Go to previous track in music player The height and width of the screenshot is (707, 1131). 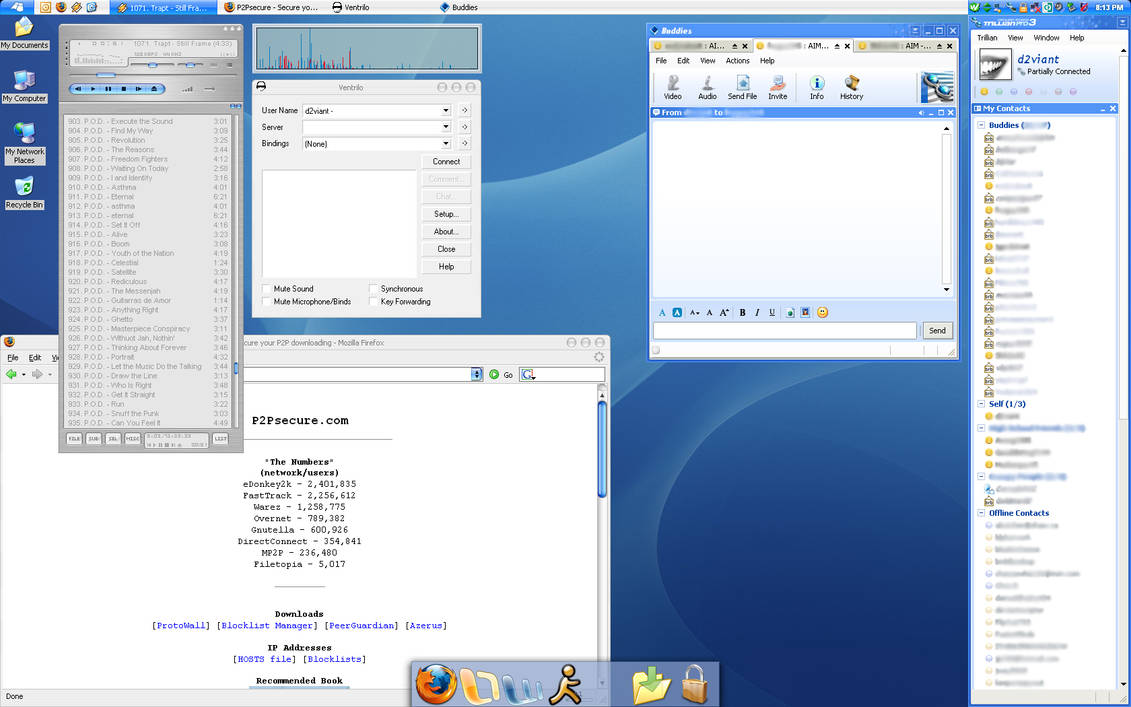click(x=78, y=89)
